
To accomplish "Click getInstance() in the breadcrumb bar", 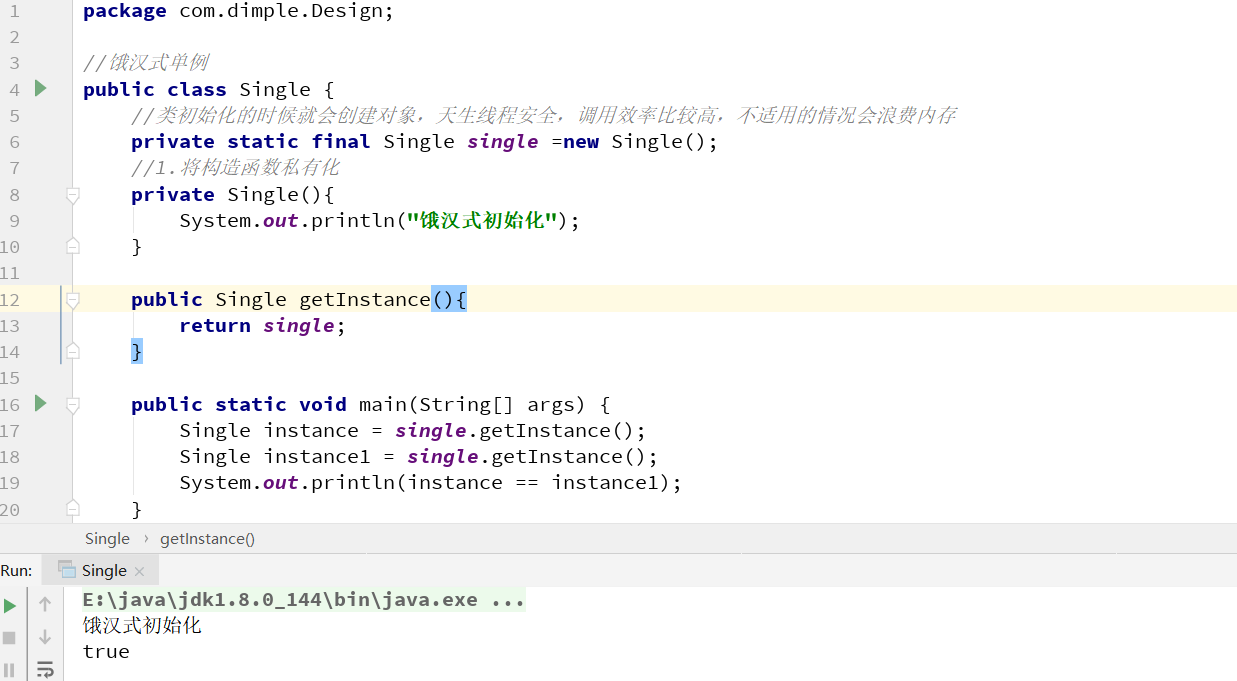I will tap(207, 538).
